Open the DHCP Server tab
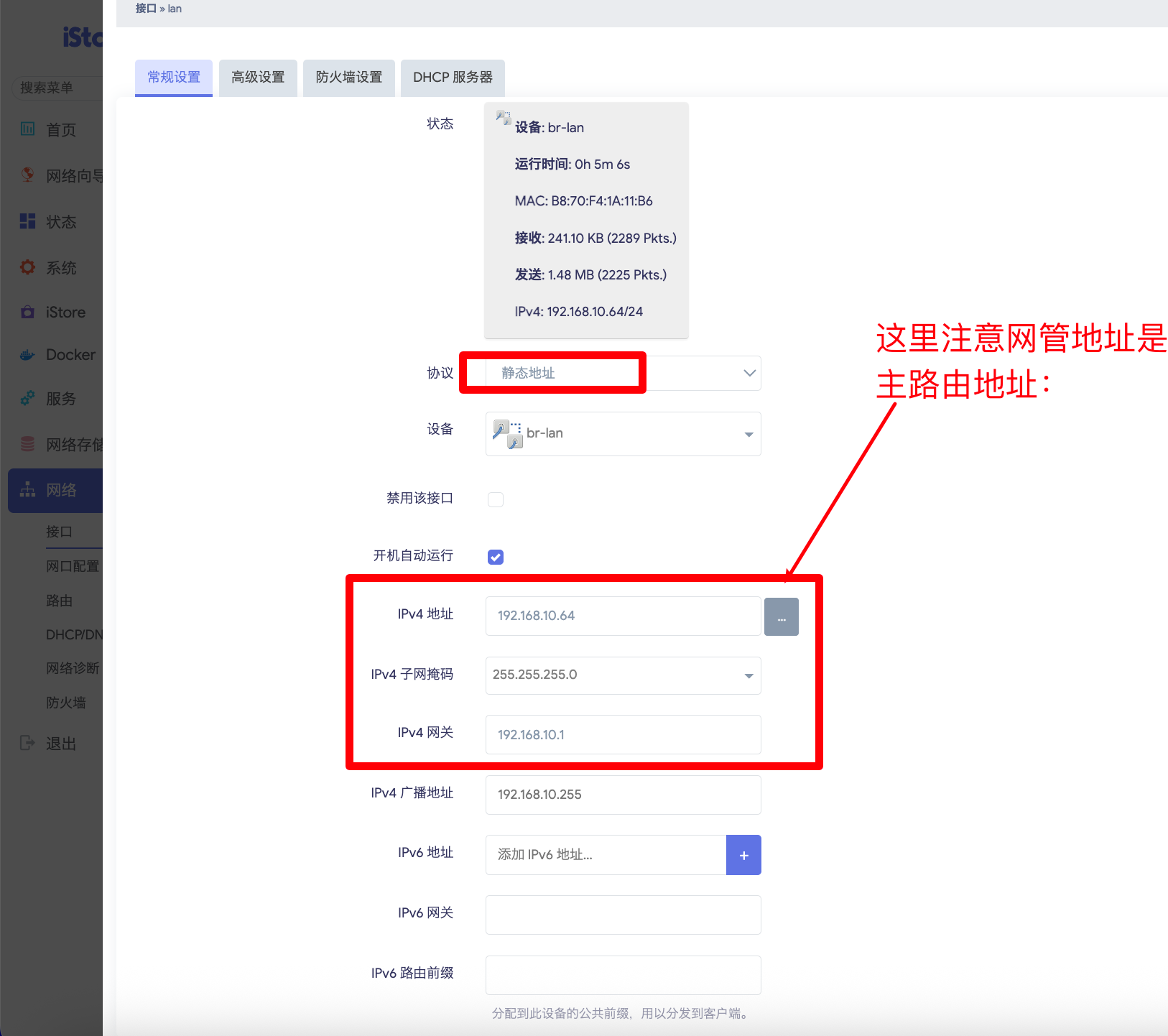 (453, 78)
